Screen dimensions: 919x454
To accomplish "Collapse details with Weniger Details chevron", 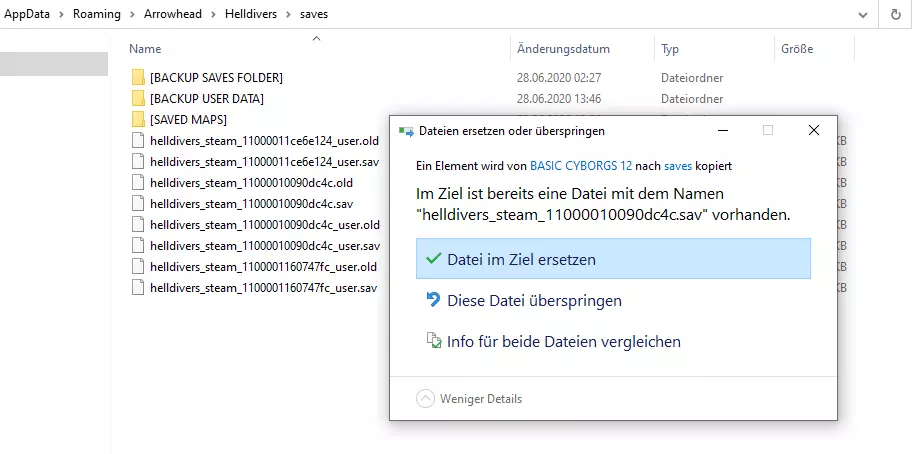I will tap(425, 399).
